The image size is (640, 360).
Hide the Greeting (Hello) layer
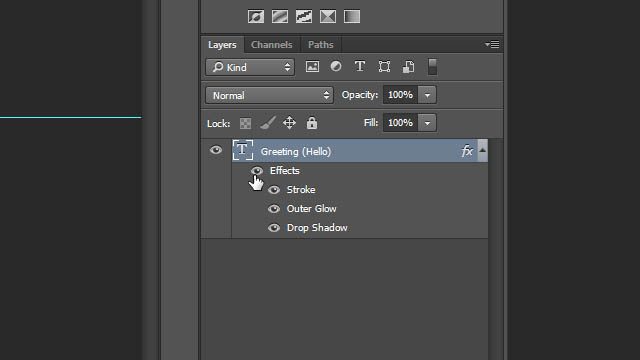point(216,150)
